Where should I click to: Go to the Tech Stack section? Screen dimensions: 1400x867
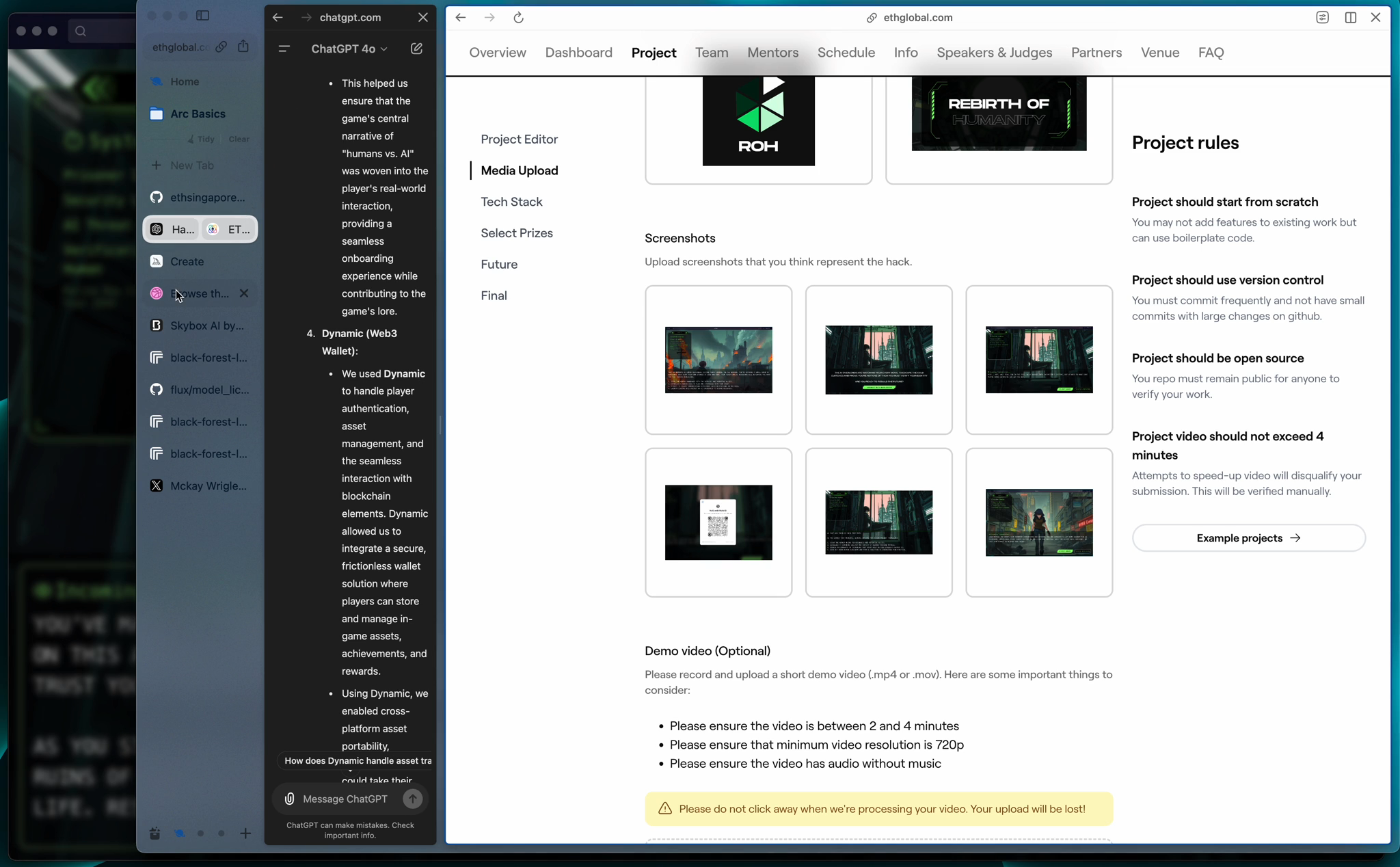(511, 202)
